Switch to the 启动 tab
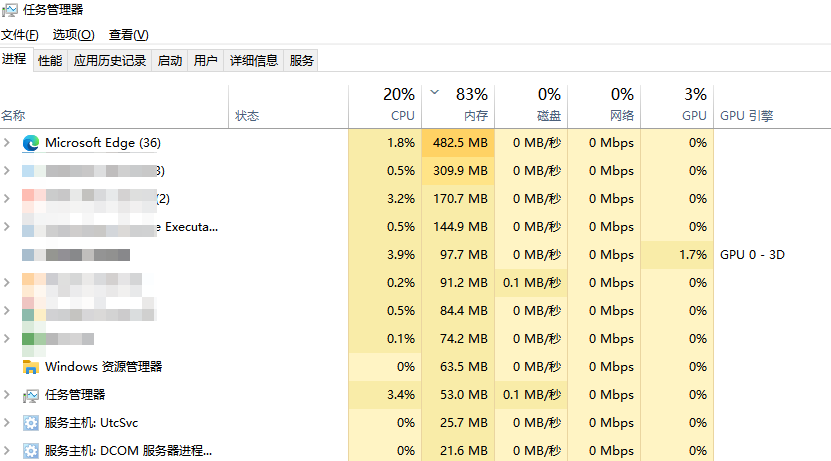This screenshot has height=461, width=831. pos(170,61)
